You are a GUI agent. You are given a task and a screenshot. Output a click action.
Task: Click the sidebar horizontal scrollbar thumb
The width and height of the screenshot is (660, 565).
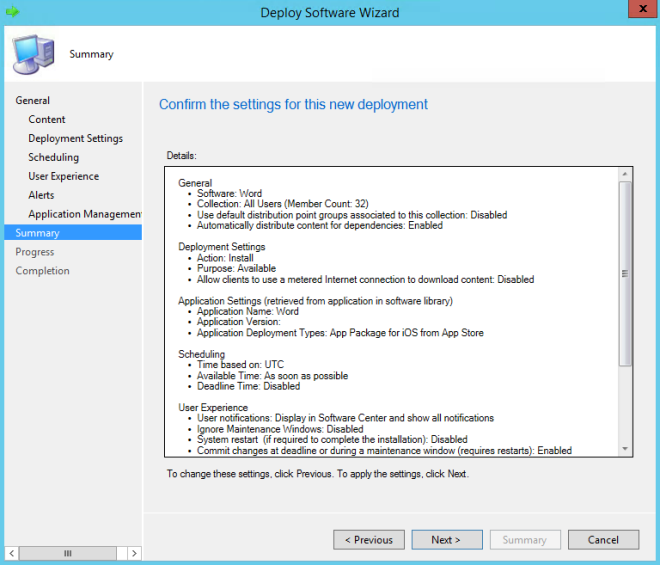pos(68,553)
